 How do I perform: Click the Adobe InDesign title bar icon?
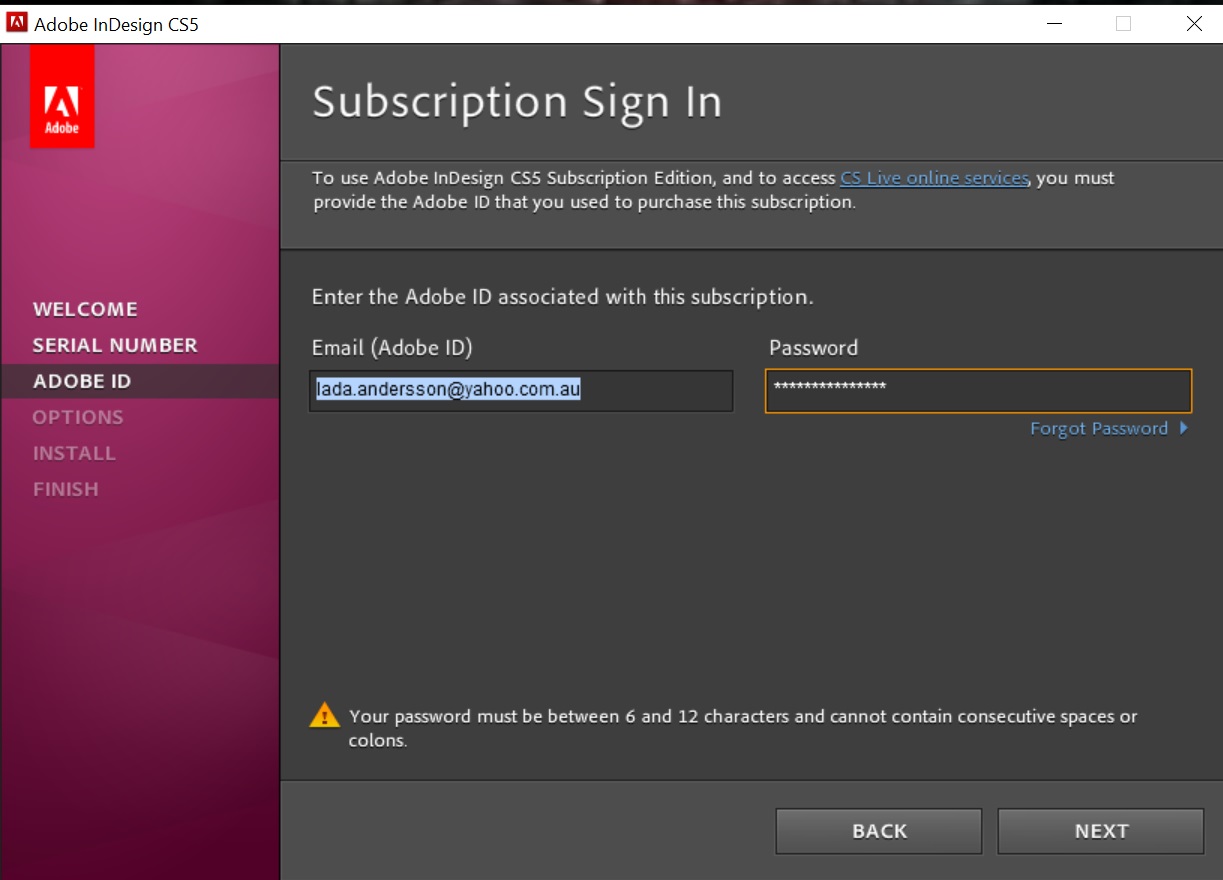click(16, 24)
